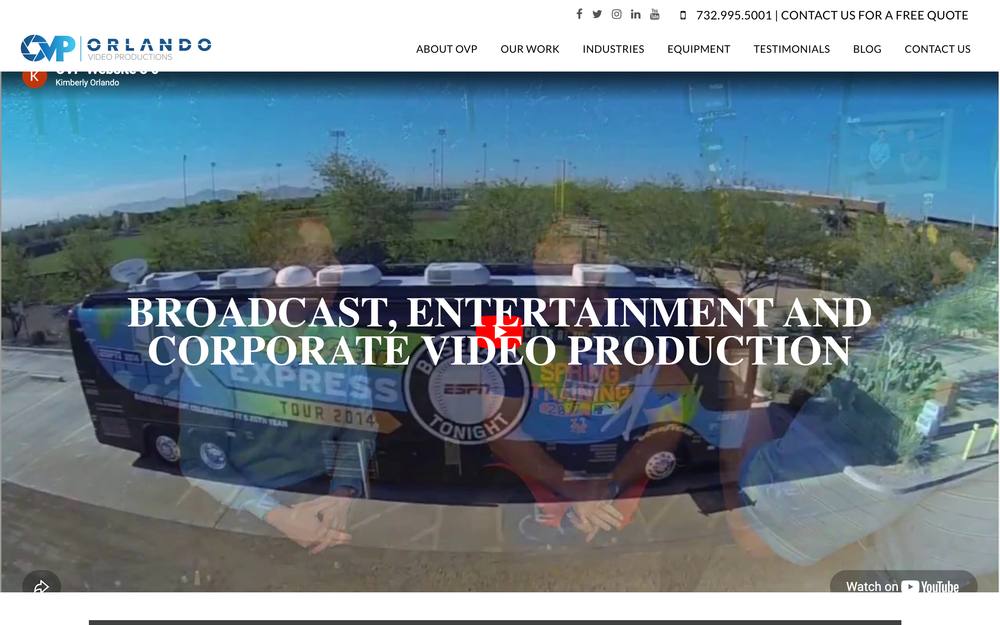Play the YouTube video with red button
This screenshot has width=1000, height=625.
click(x=499, y=332)
